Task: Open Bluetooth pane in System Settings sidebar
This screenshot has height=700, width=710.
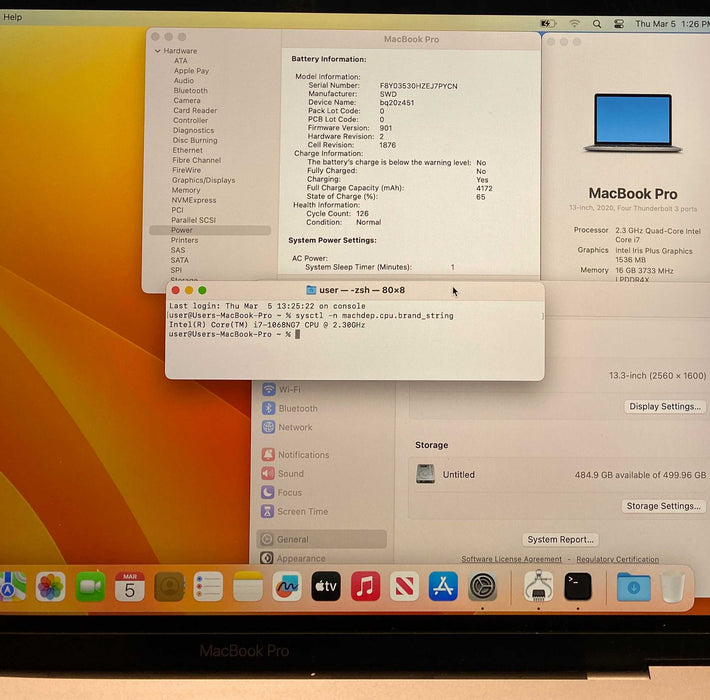Action: (x=290, y=408)
